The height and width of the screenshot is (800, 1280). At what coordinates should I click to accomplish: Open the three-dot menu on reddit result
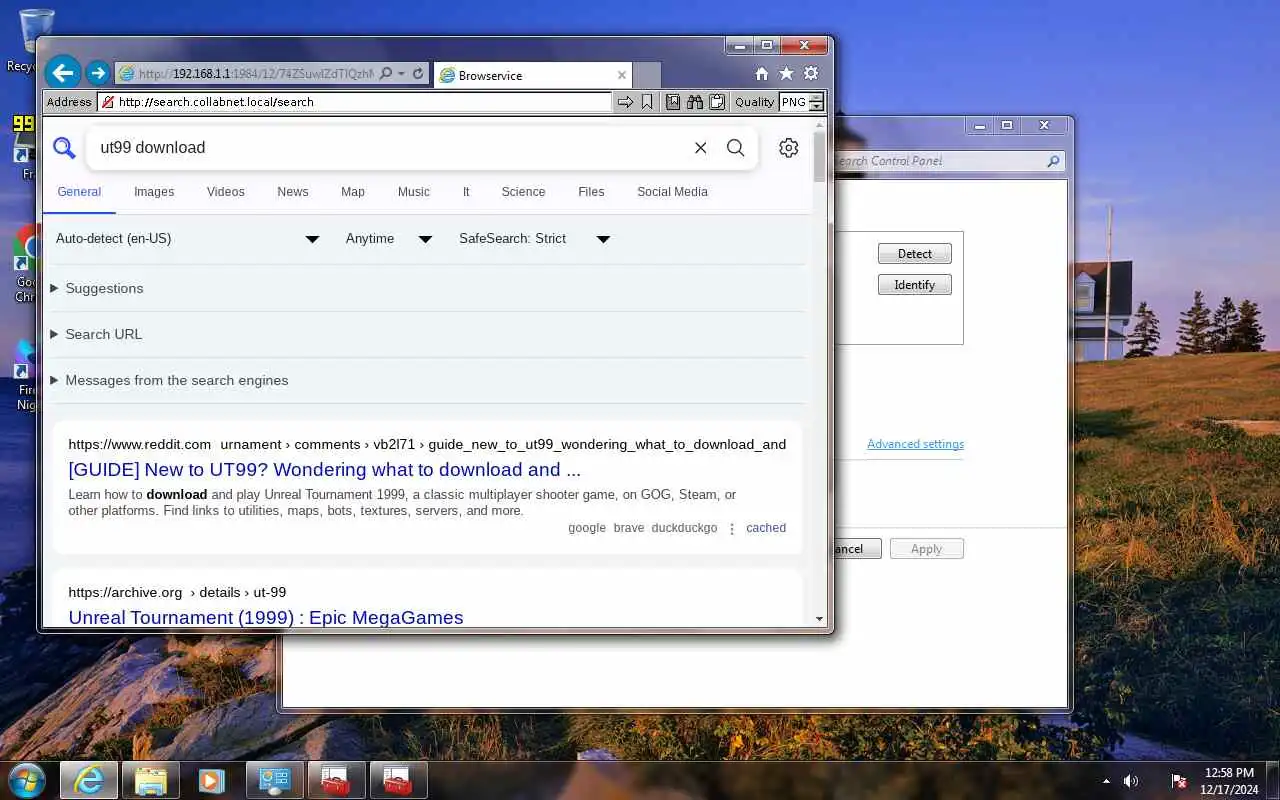[x=732, y=528]
